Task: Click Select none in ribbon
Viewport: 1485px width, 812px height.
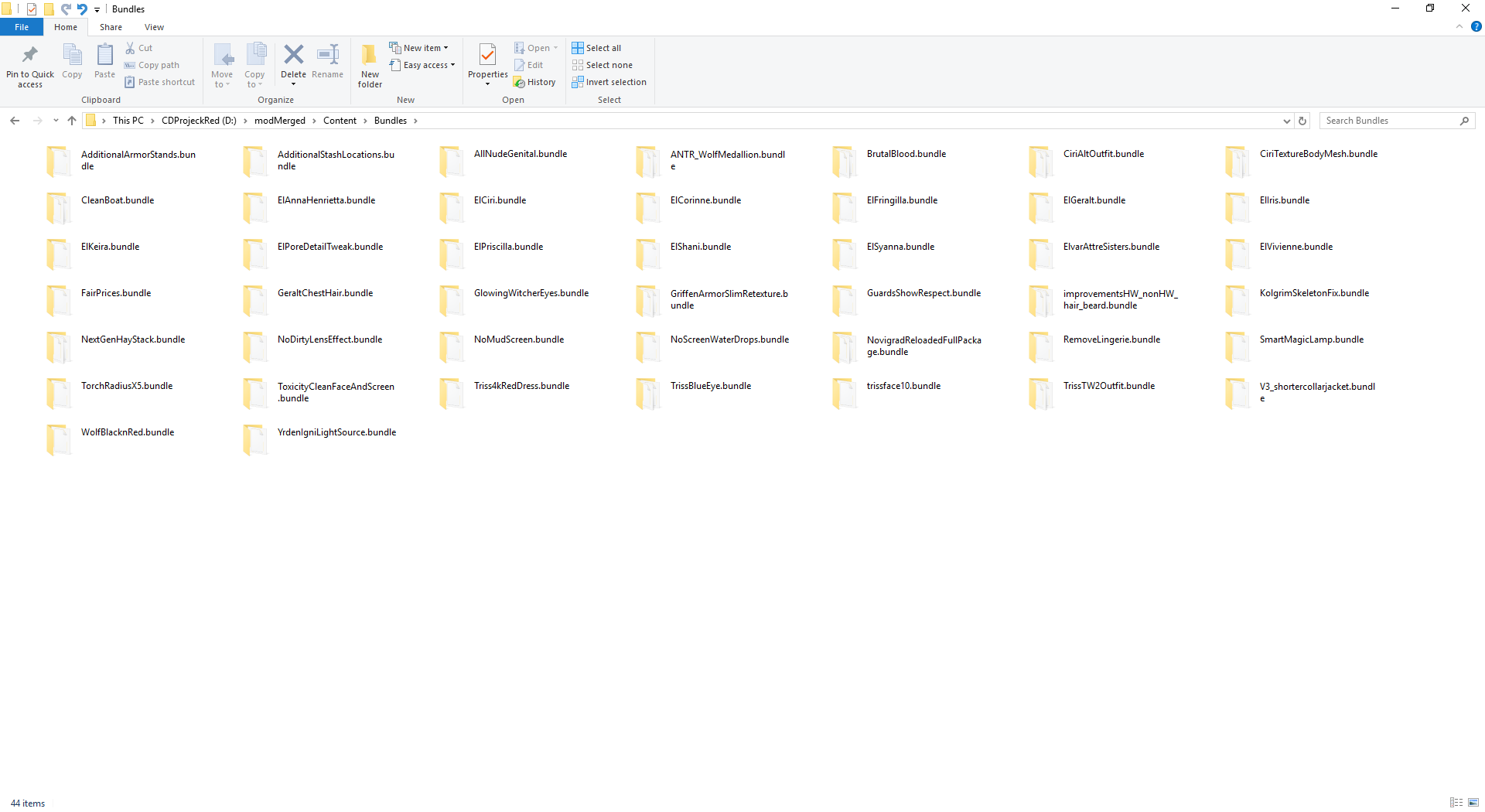Action: coord(603,65)
